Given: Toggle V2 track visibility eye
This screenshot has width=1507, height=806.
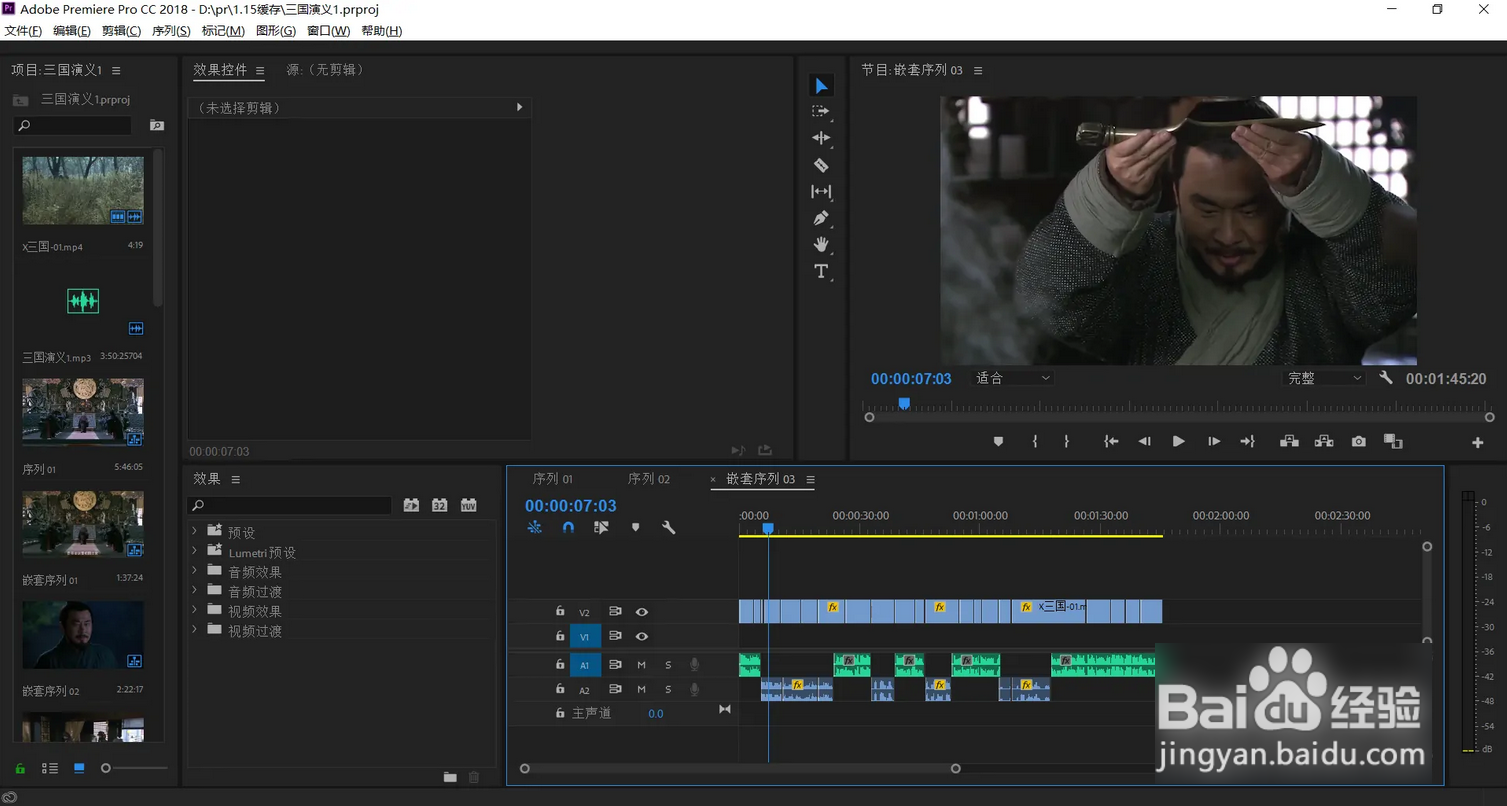Looking at the screenshot, I should 642,612.
